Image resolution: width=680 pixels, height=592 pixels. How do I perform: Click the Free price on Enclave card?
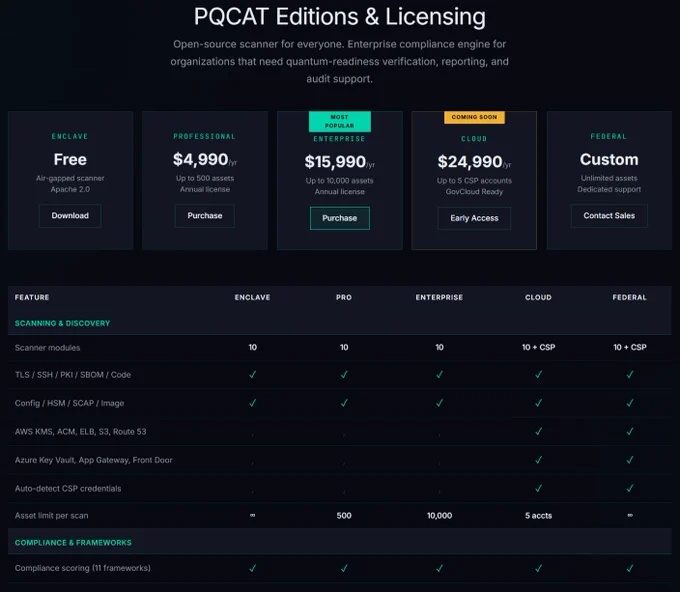70,160
